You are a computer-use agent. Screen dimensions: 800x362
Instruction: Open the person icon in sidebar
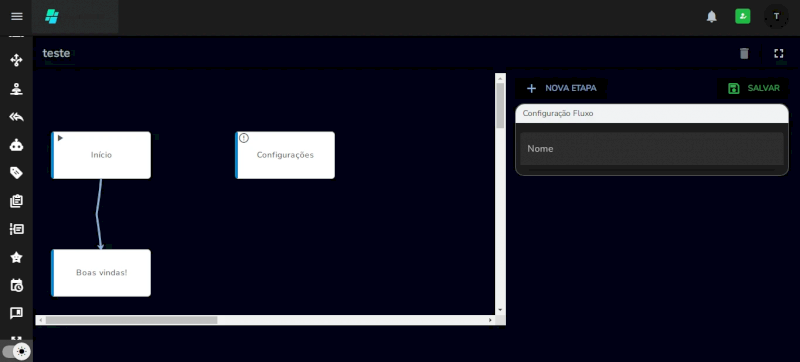click(16, 89)
